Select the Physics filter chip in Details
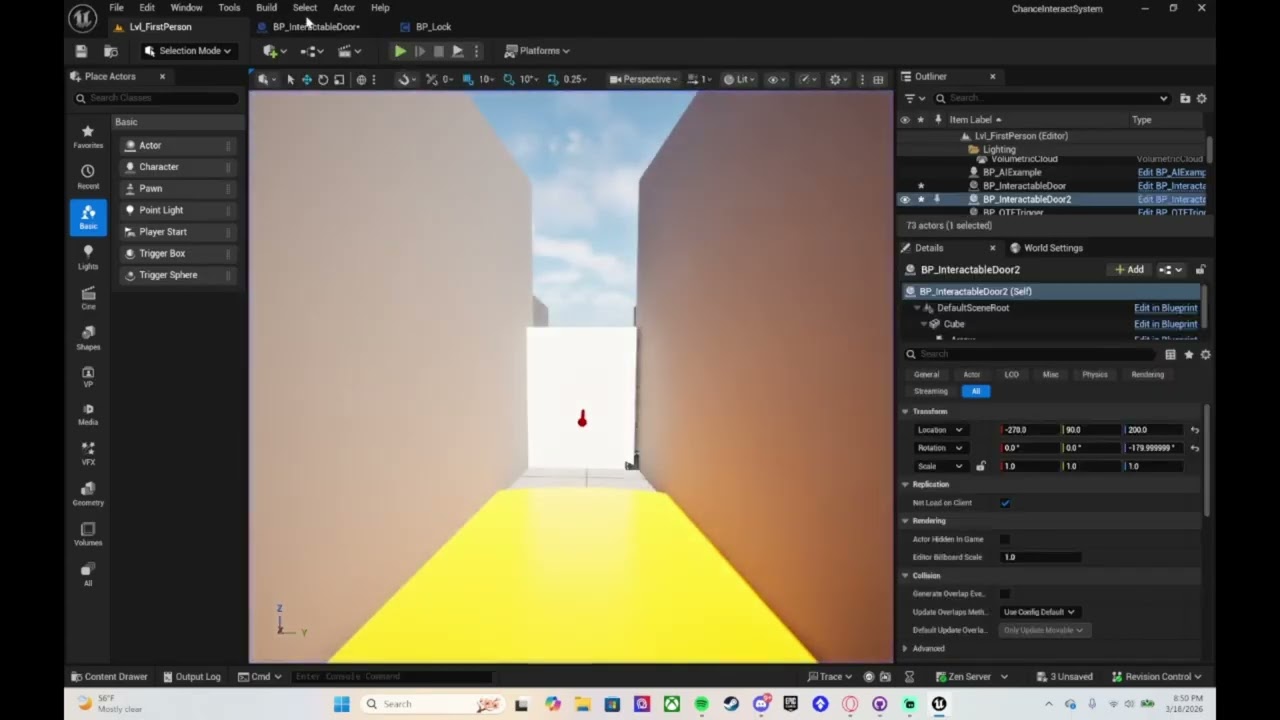 click(1095, 375)
